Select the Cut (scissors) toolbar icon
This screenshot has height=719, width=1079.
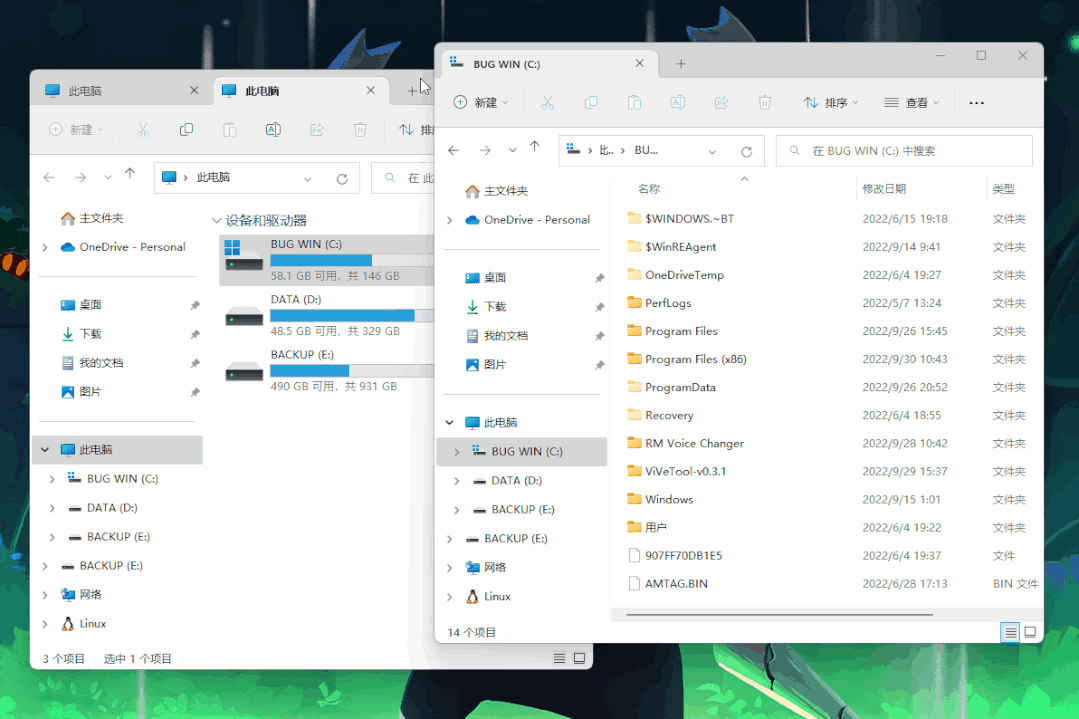click(547, 102)
